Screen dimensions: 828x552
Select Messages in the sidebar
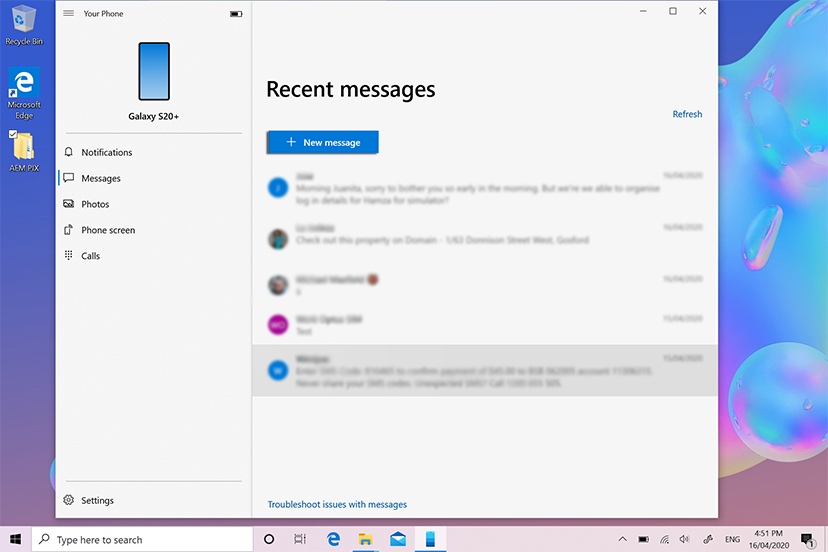153,178
